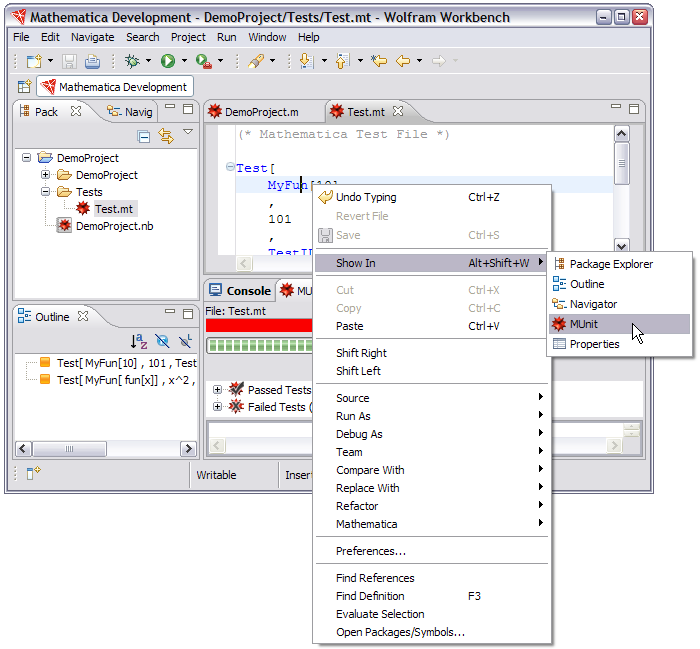Image resolution: width=700 pixels, height=649 pixels.
Task: Click the Next Annotation toolbar icon
Action: [x=307, y=61]
